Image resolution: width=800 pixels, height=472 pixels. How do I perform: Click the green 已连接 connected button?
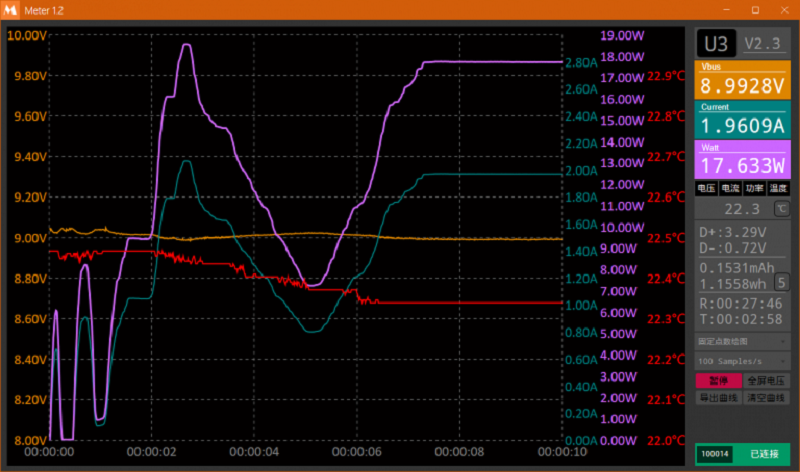[x=763, y=454]
